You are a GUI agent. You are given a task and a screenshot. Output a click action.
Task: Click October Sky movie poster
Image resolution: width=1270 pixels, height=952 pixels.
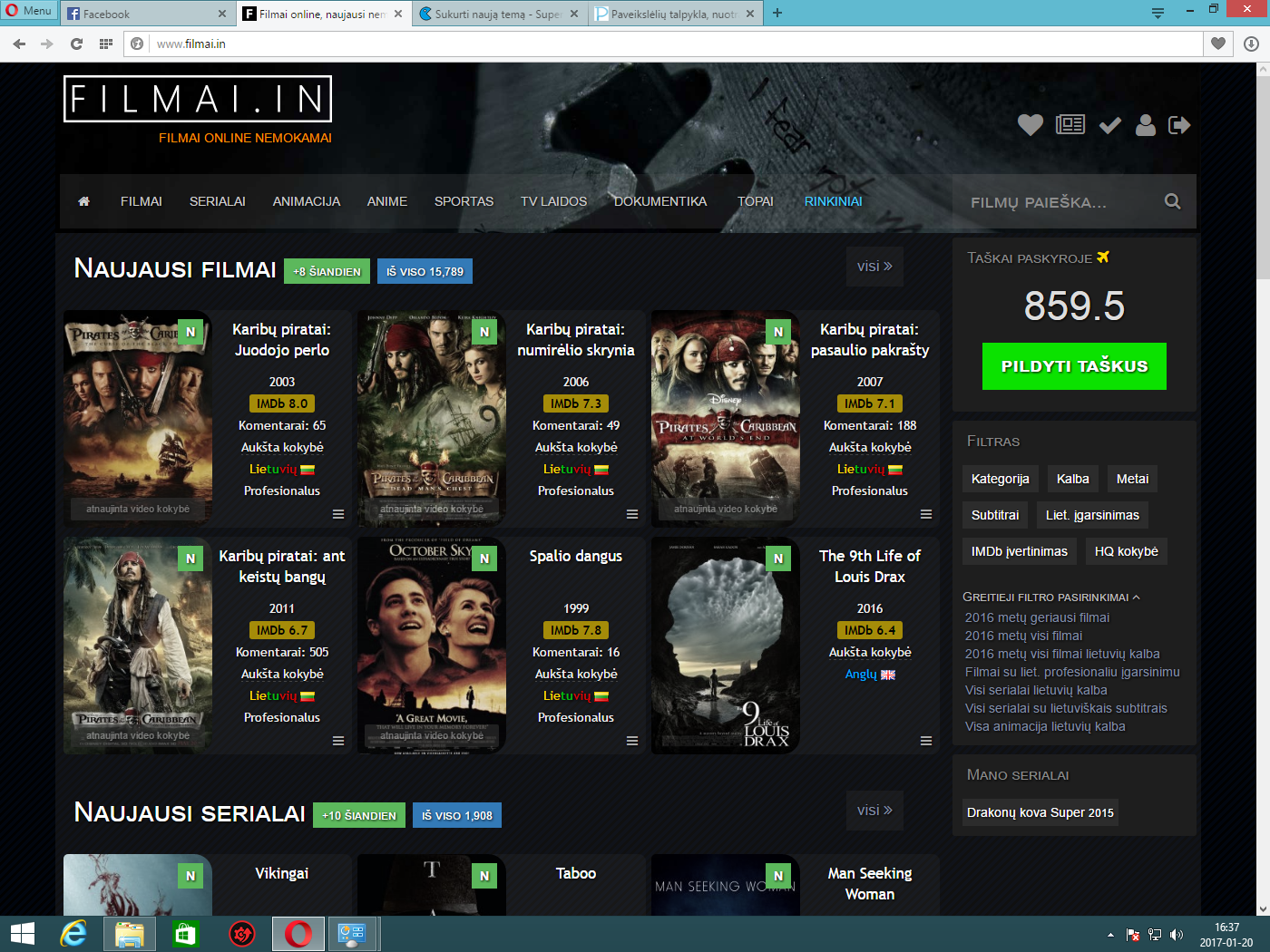[x=432, y=645]
